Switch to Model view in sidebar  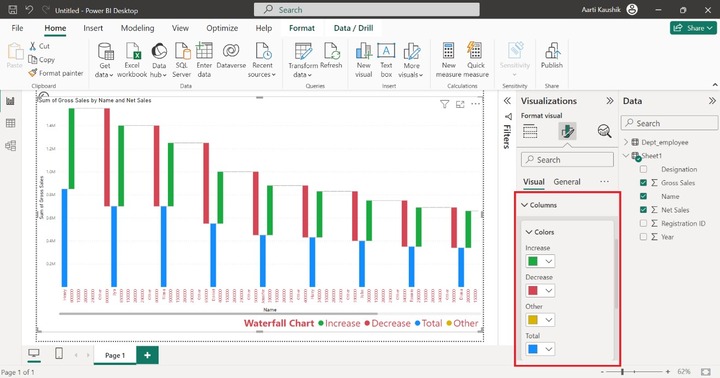pos(10,146)
